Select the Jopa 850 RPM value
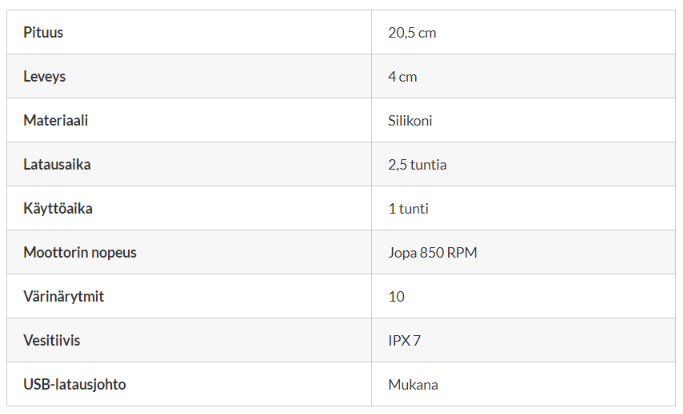Screen dimensions: 683x414 click(x=432, y=253)
